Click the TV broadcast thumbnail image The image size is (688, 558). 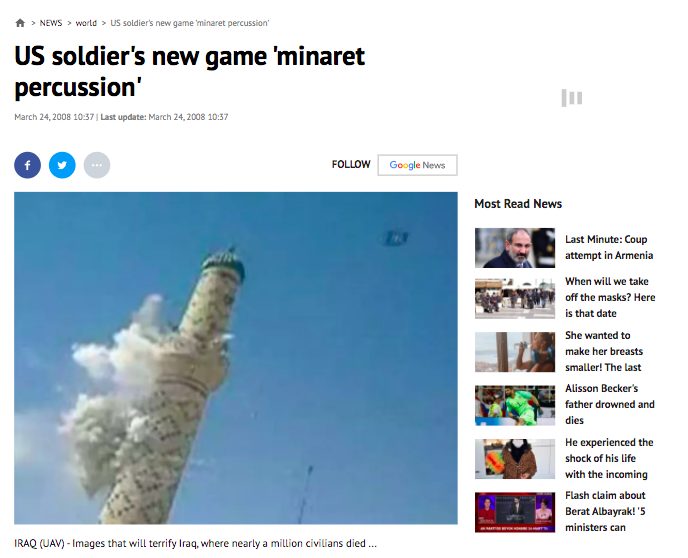tap(515, 512)
